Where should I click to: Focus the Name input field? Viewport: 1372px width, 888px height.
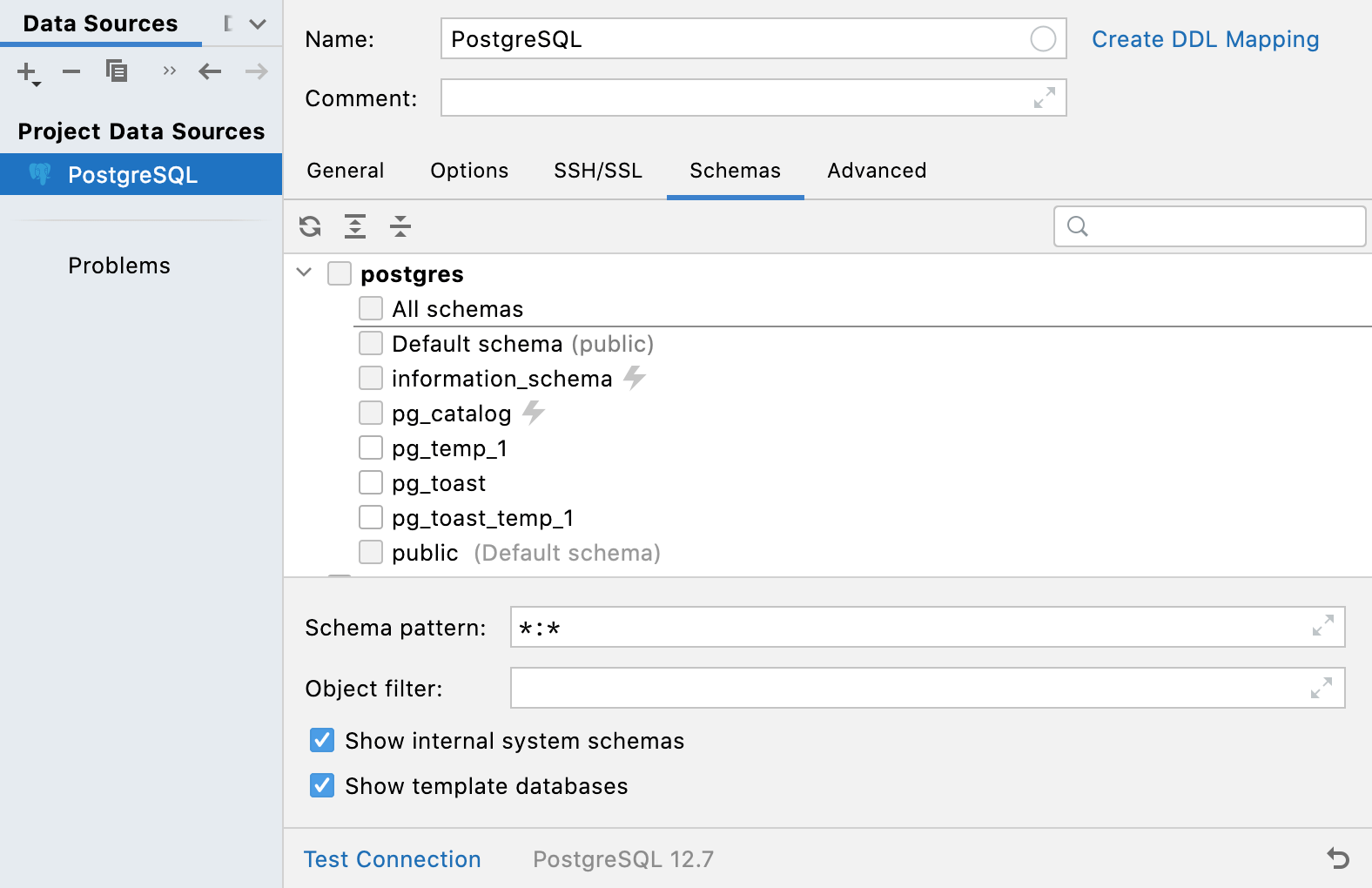(754, 39)
